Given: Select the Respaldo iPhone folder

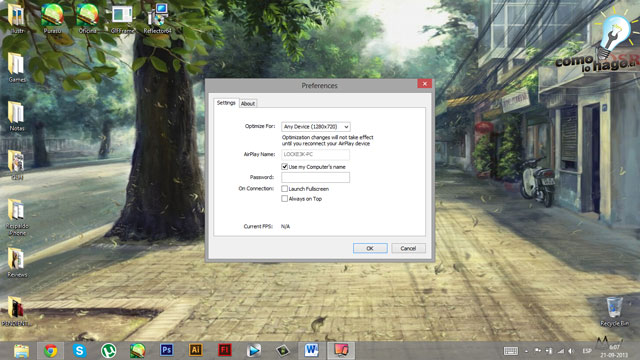Looking at the screenshot, I should click(x=17, y=217).
